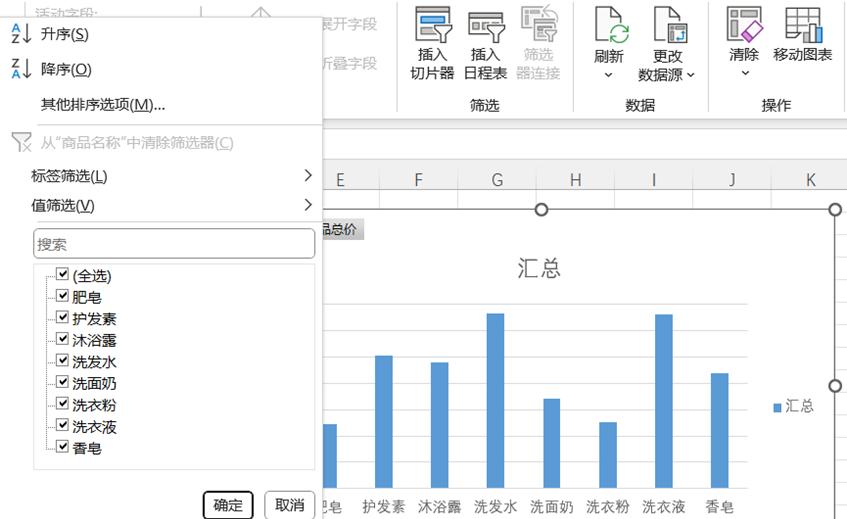
Task: Dismiss filter with 取消 button
Action: [x=290, y=505]
